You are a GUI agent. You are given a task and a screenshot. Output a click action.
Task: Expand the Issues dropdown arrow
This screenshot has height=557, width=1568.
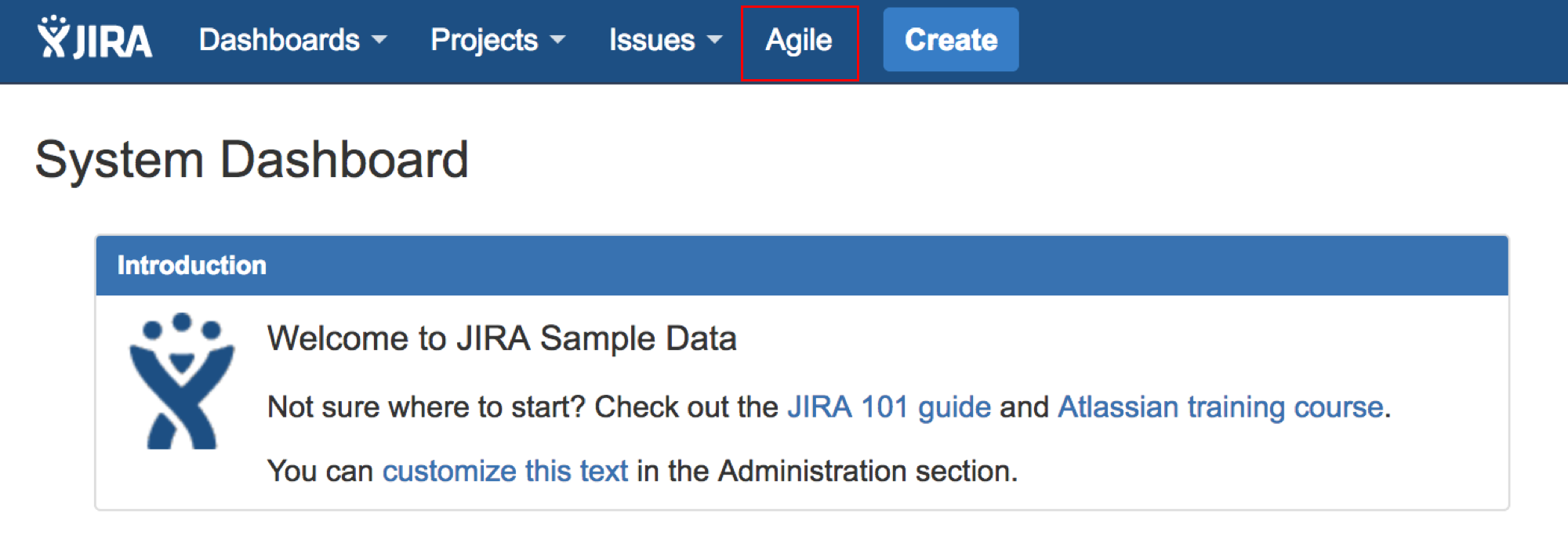click(715, 40)
